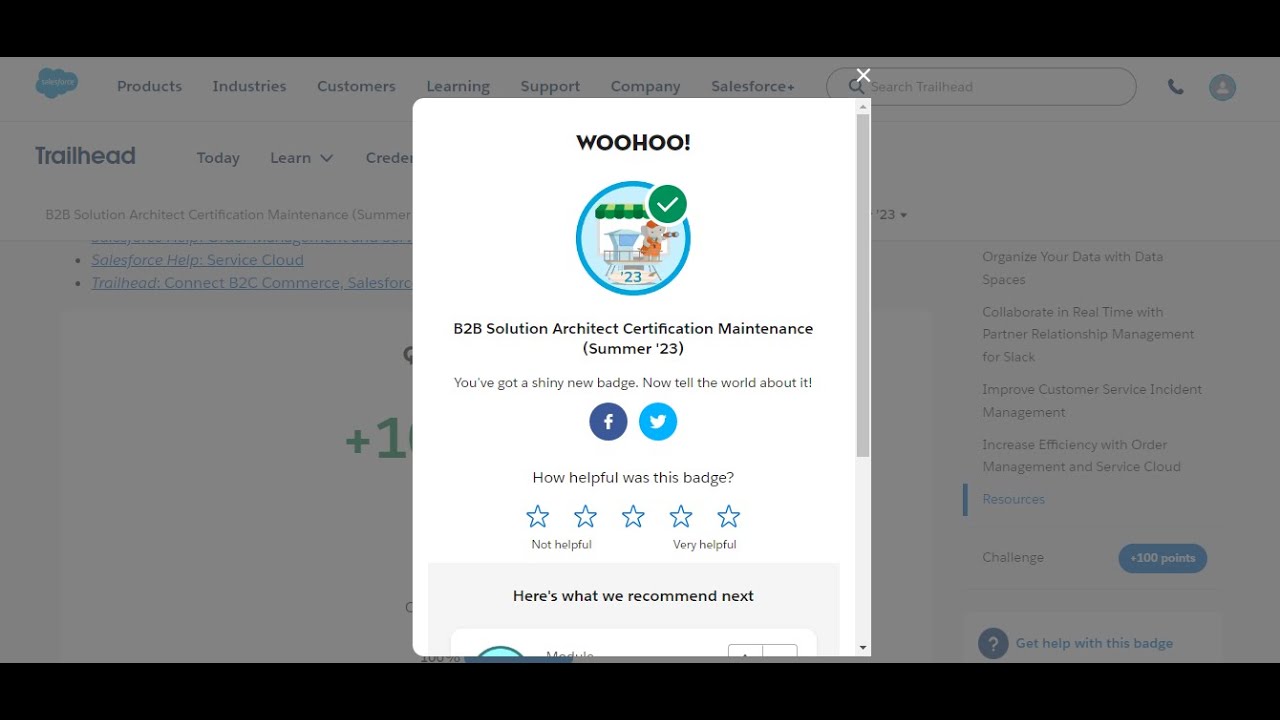Click Get help with this badge
This screenshot has width=1280, height=720.
pyautogui.click(x=1094, y=643)
